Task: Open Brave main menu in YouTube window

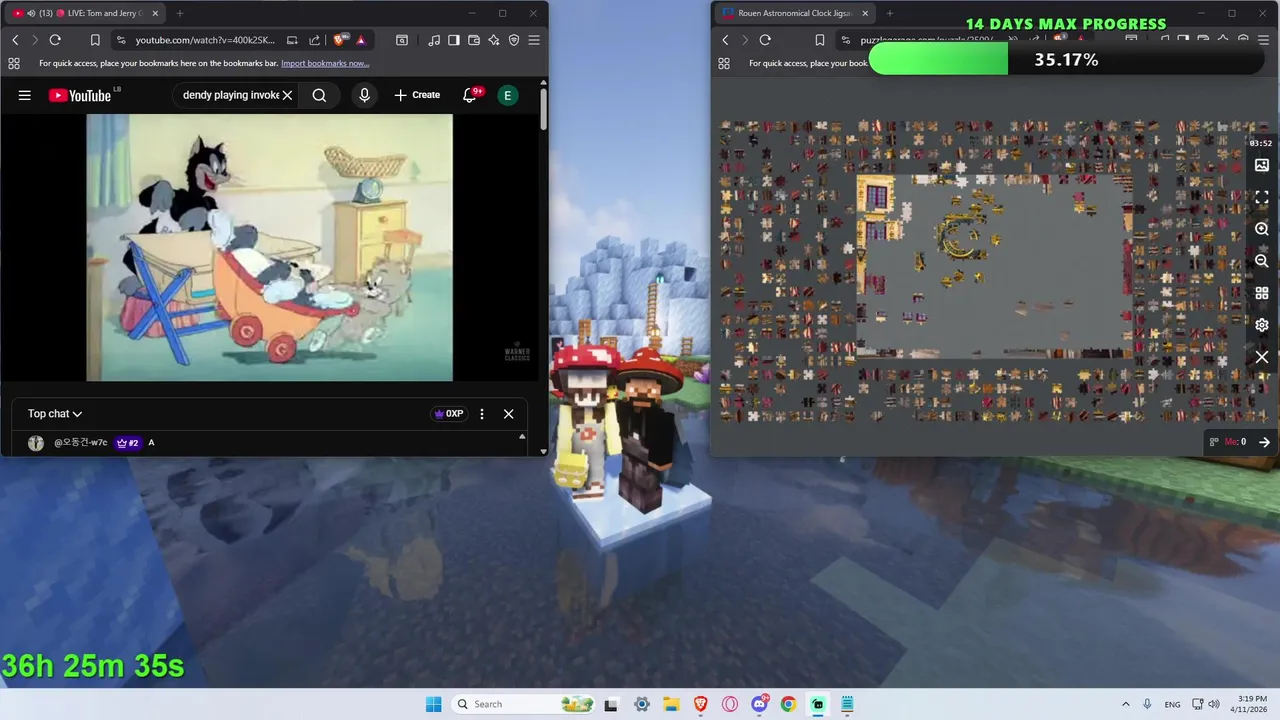Action: (534, 40)
